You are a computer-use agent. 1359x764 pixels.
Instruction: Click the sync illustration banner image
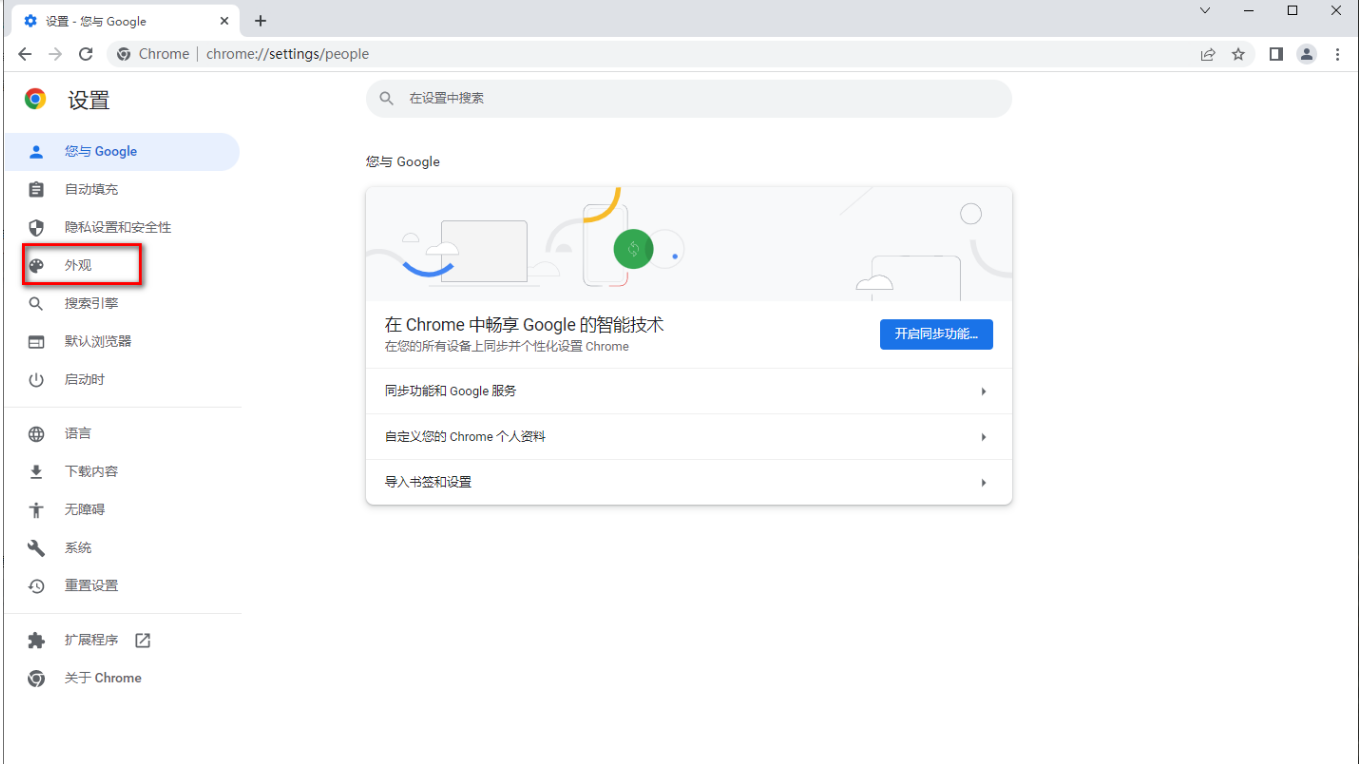click(x=689, y=244)
